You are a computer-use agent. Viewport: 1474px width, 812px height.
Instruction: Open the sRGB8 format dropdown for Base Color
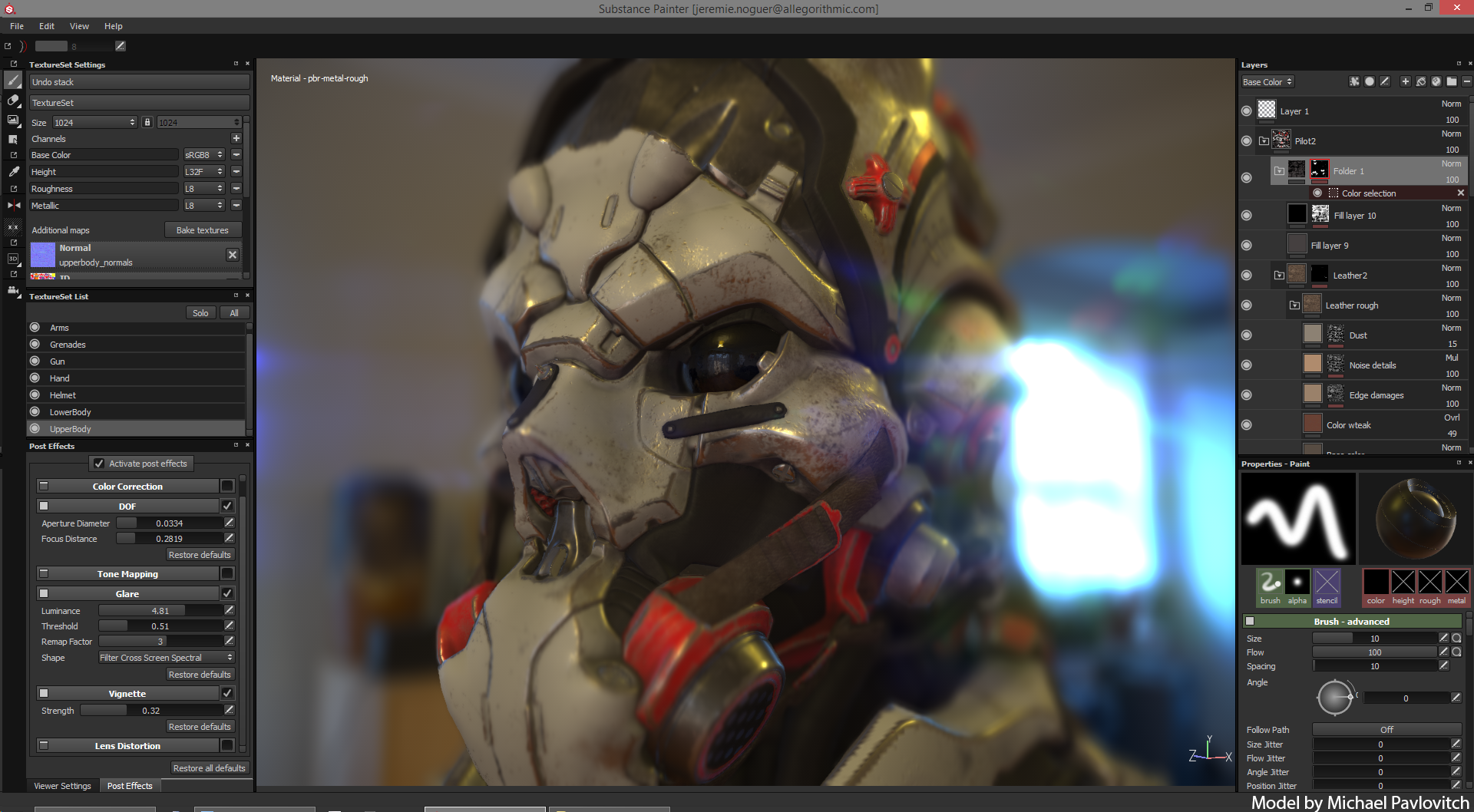pyautogui.click(x=203, y=154)
